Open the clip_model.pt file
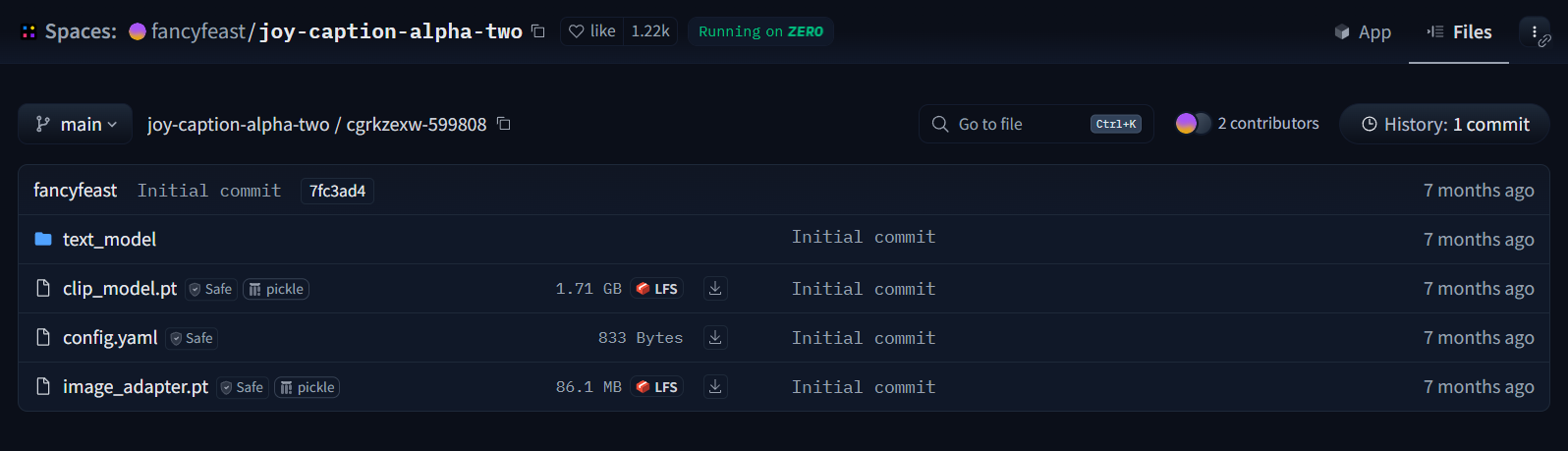Viewport: 1568px width, 451px height. pyautogui.click(x=120, y=289)
